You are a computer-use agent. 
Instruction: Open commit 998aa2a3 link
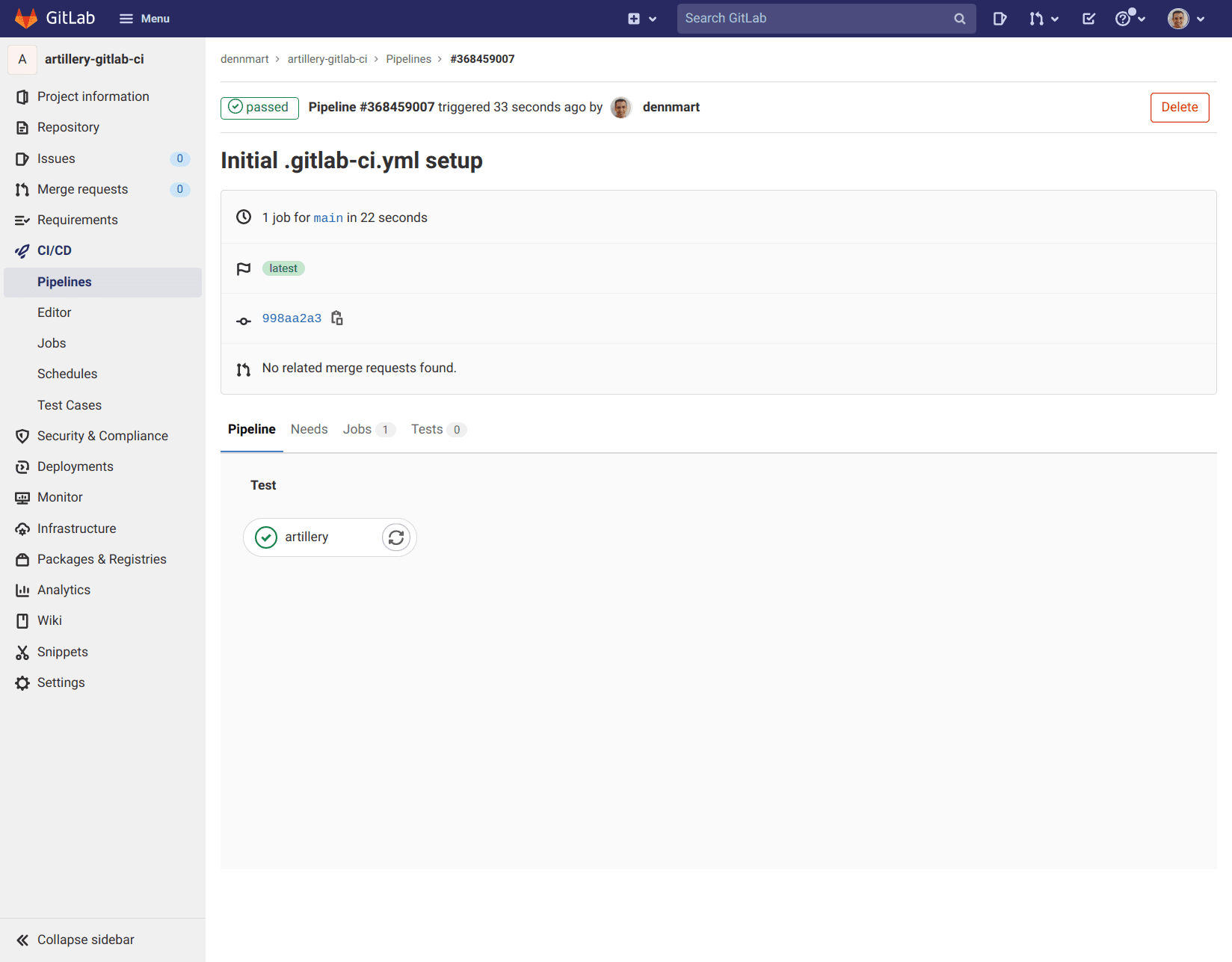tap(292, 318)
